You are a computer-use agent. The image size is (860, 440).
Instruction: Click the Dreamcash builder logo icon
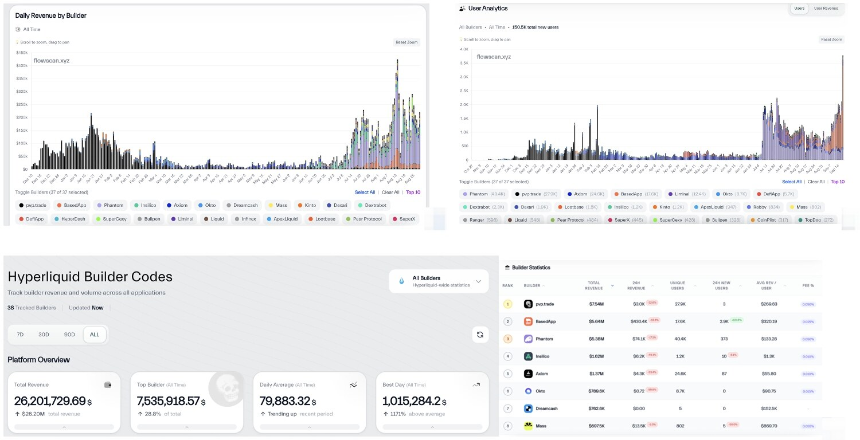[528, 408]
